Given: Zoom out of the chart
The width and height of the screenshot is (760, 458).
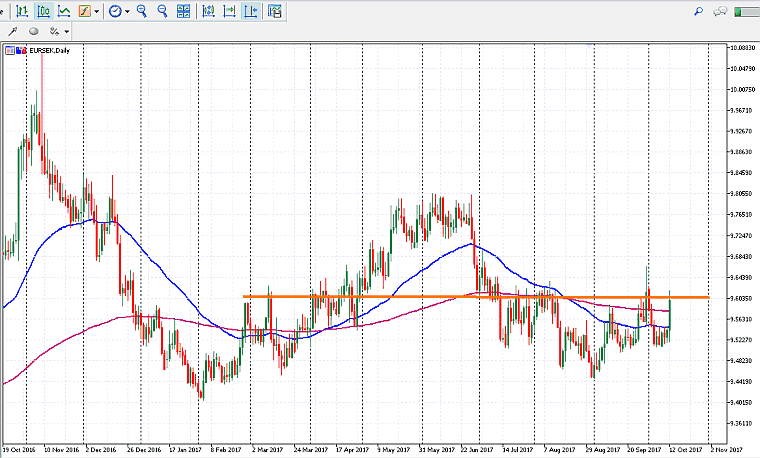Looking at the screenshot, I should pyautogui.click(x=162, y=11).
